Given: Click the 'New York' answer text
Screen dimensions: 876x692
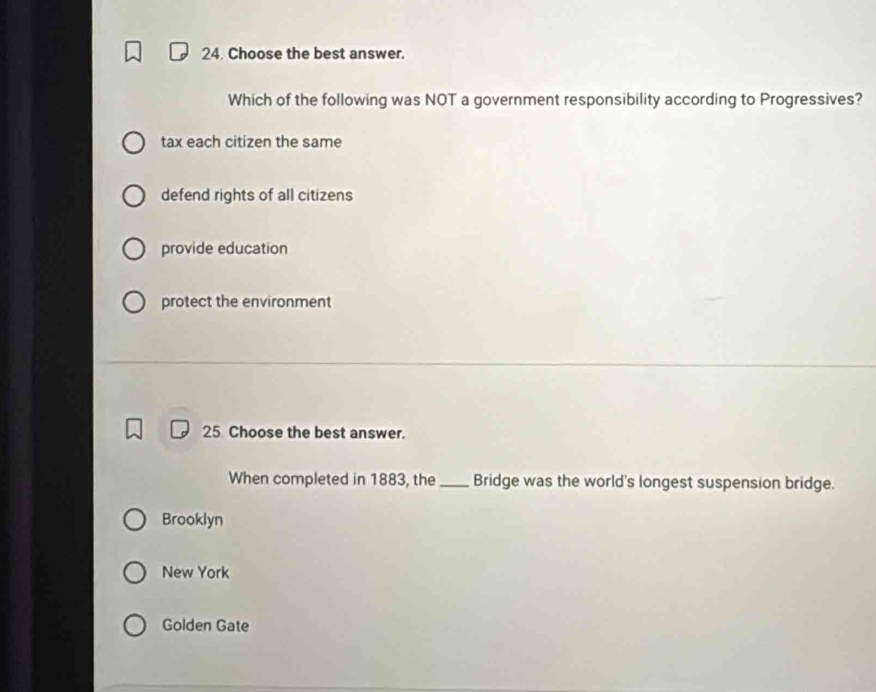Looking at the screenshot, I should click(x=195, y=573).
